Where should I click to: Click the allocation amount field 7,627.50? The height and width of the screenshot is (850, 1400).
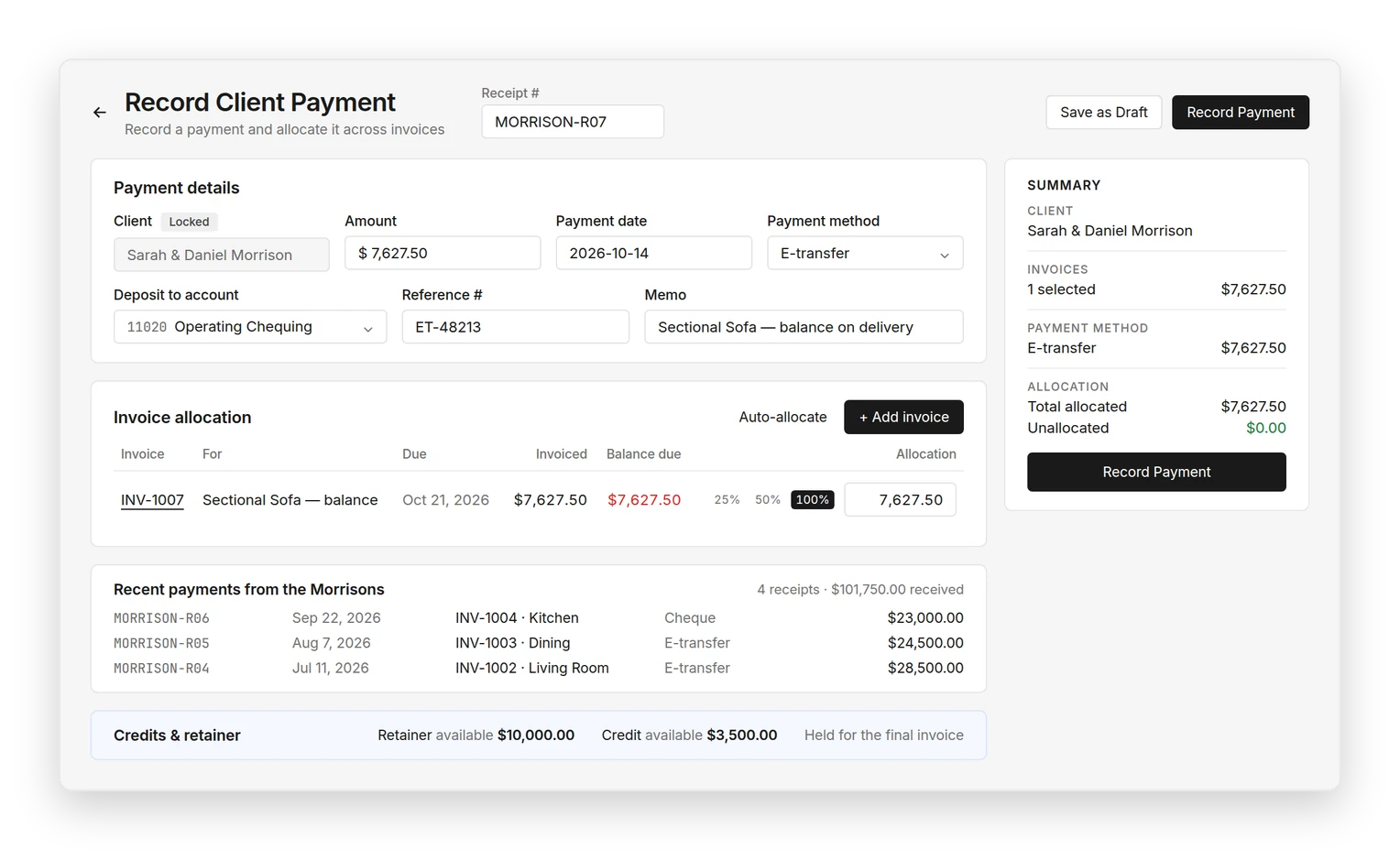pyautogui.click(x=900, y=500)
